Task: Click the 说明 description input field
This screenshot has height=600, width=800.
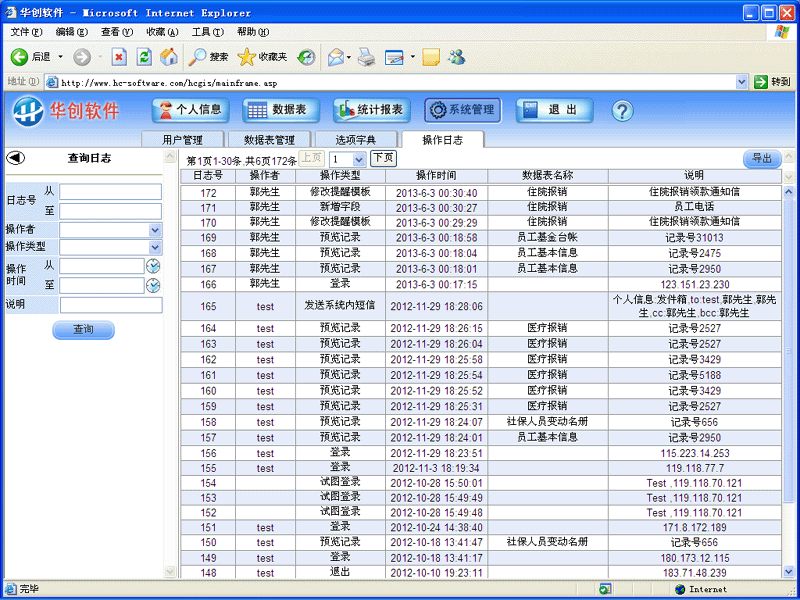Action: click(110, 305)
